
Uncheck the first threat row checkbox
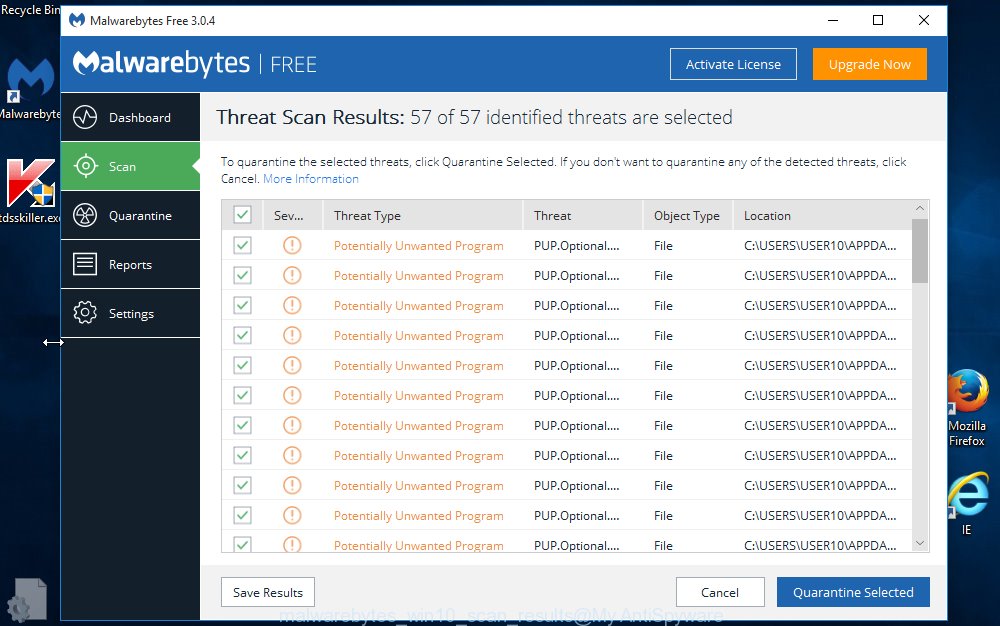tap(242, 246)
